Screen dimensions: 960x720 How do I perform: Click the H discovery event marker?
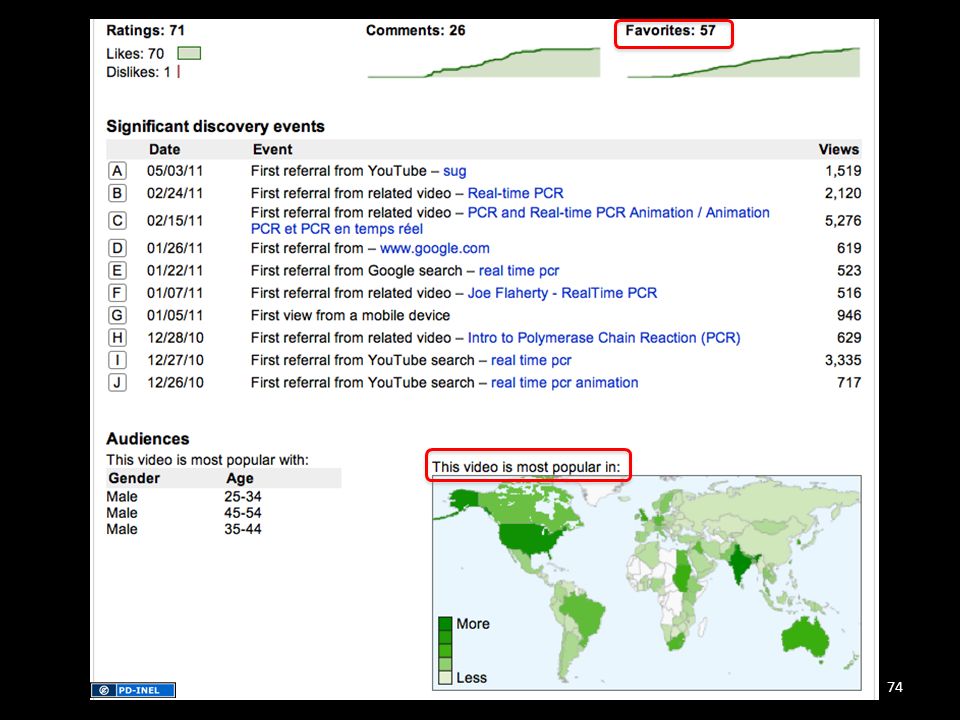pyautogui.click(x=117, y=338)
